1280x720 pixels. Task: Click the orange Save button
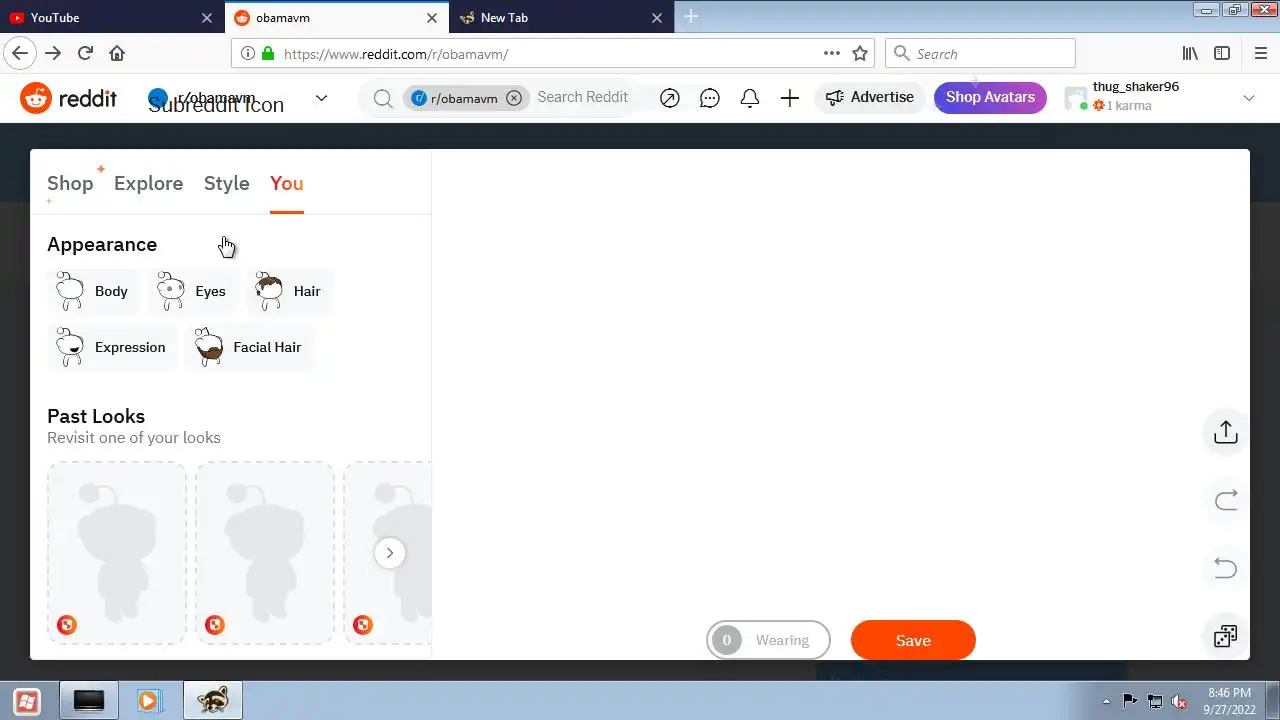(x=913, y=640)
